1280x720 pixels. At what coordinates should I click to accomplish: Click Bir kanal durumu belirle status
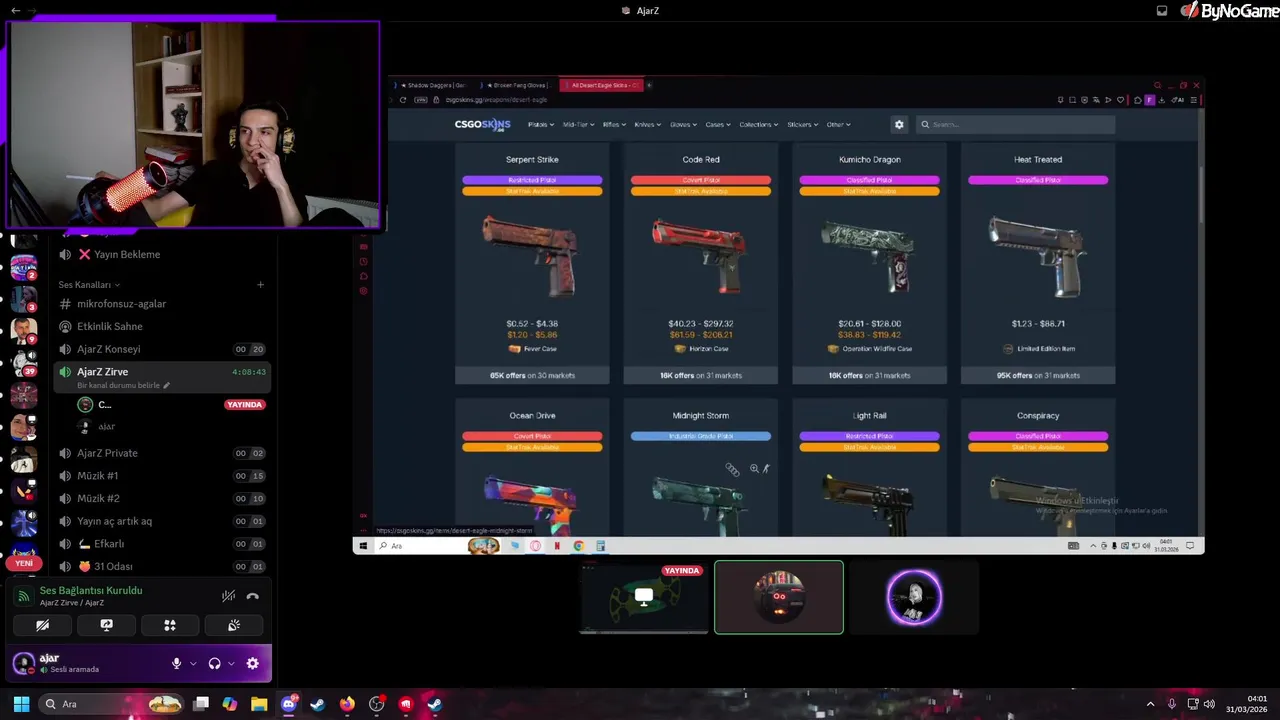124,385
